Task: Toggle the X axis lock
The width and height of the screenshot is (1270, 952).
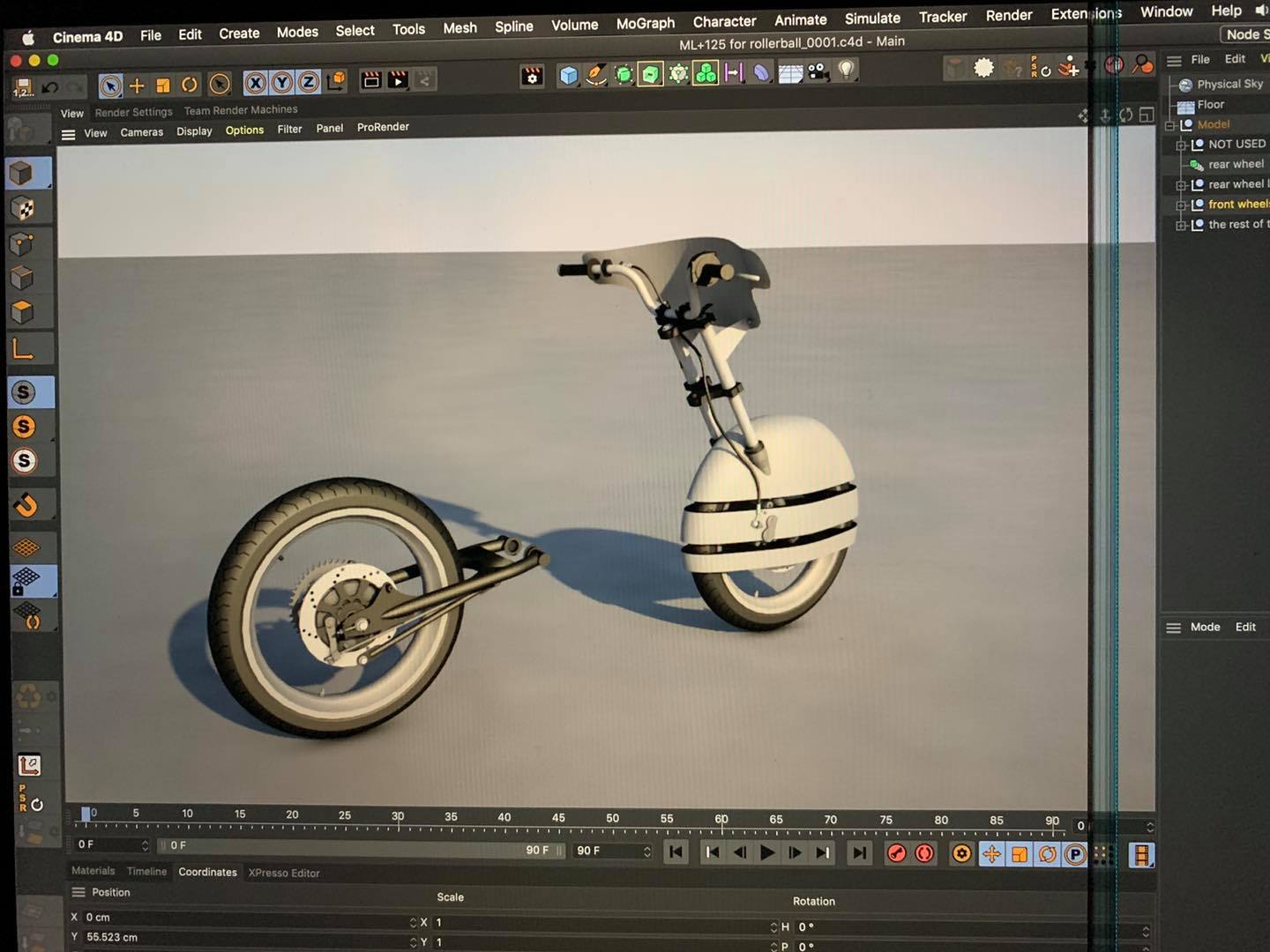Action: (255, 83)
